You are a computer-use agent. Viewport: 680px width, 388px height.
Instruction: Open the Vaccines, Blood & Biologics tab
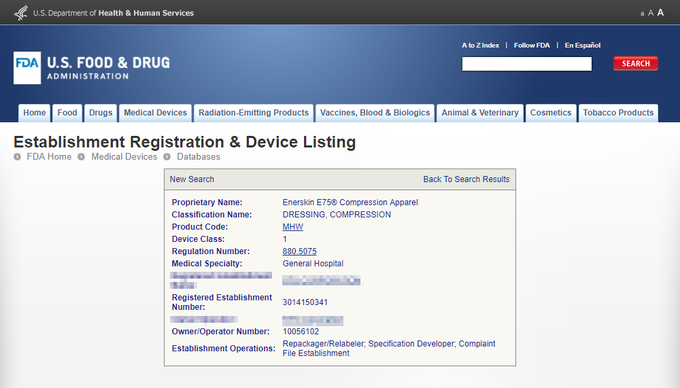click(375, 113)
